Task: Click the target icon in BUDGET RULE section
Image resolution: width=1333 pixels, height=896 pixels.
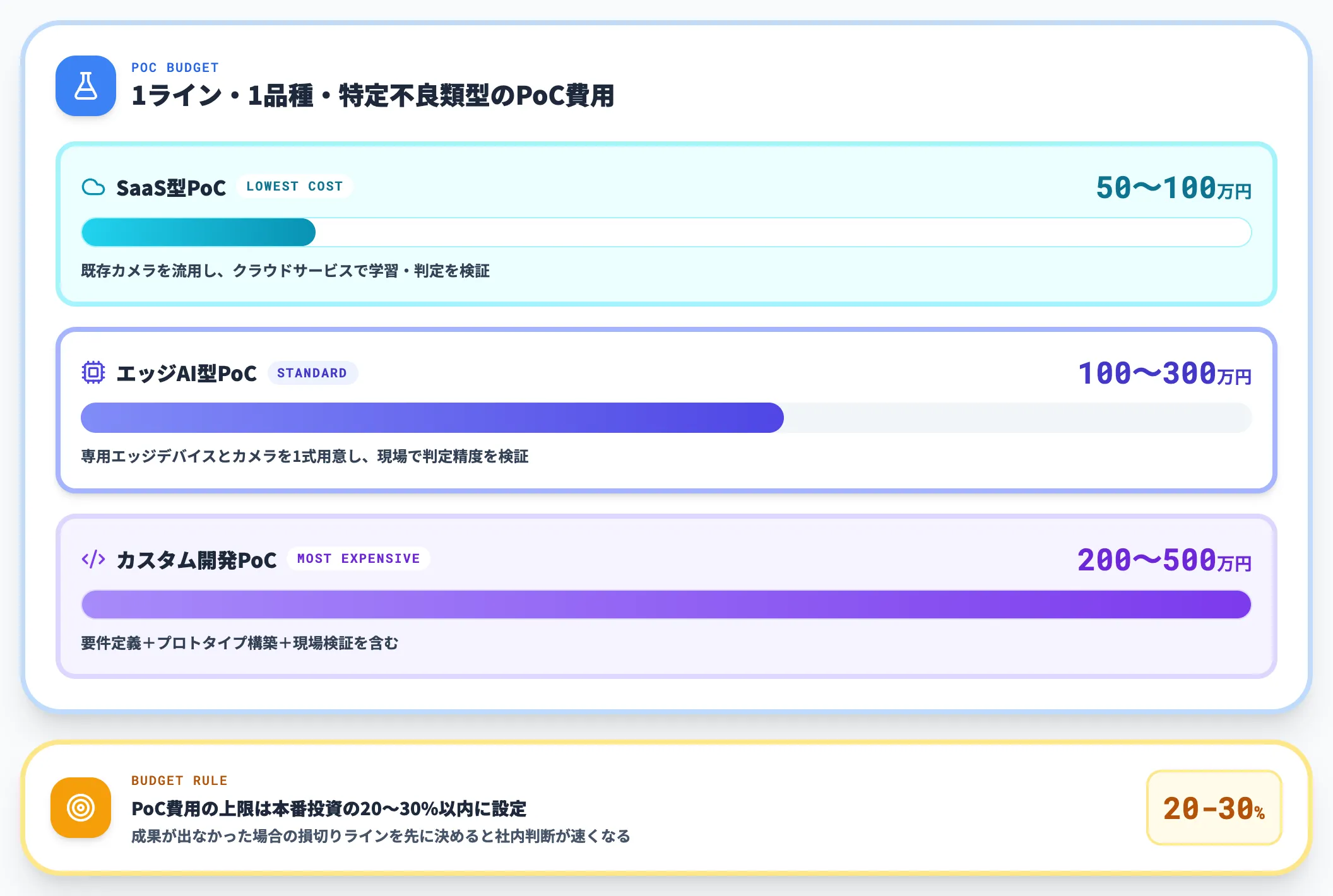Action: coord(81,808)
